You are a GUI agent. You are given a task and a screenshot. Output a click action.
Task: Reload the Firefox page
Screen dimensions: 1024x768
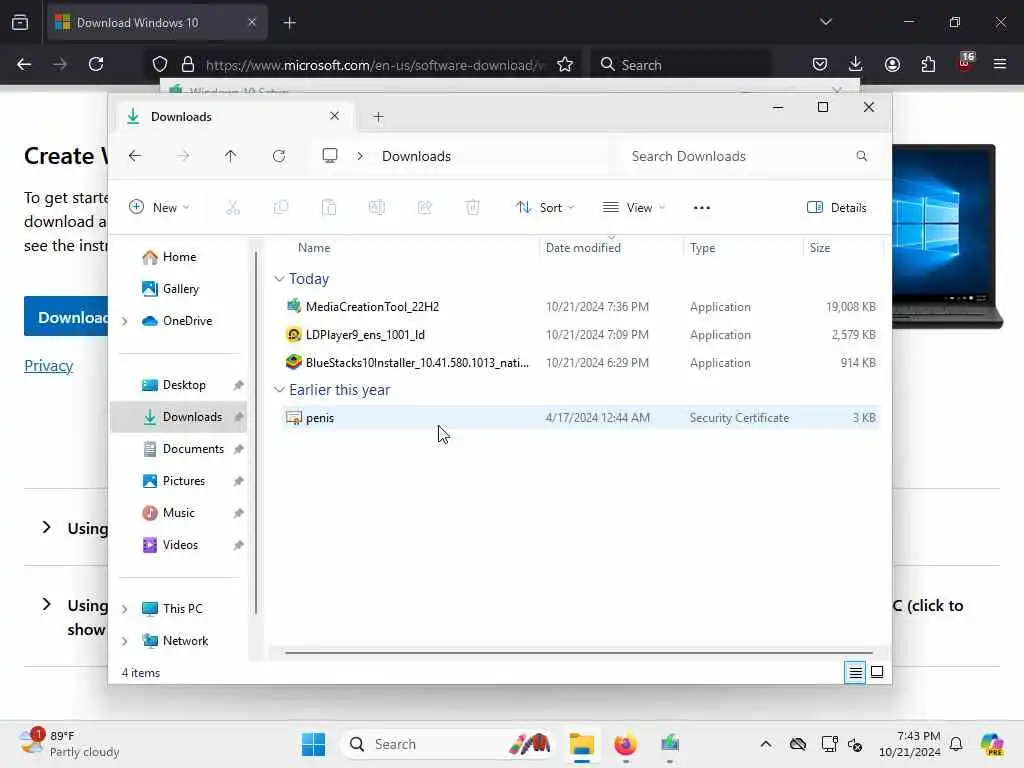pos(96,64)
